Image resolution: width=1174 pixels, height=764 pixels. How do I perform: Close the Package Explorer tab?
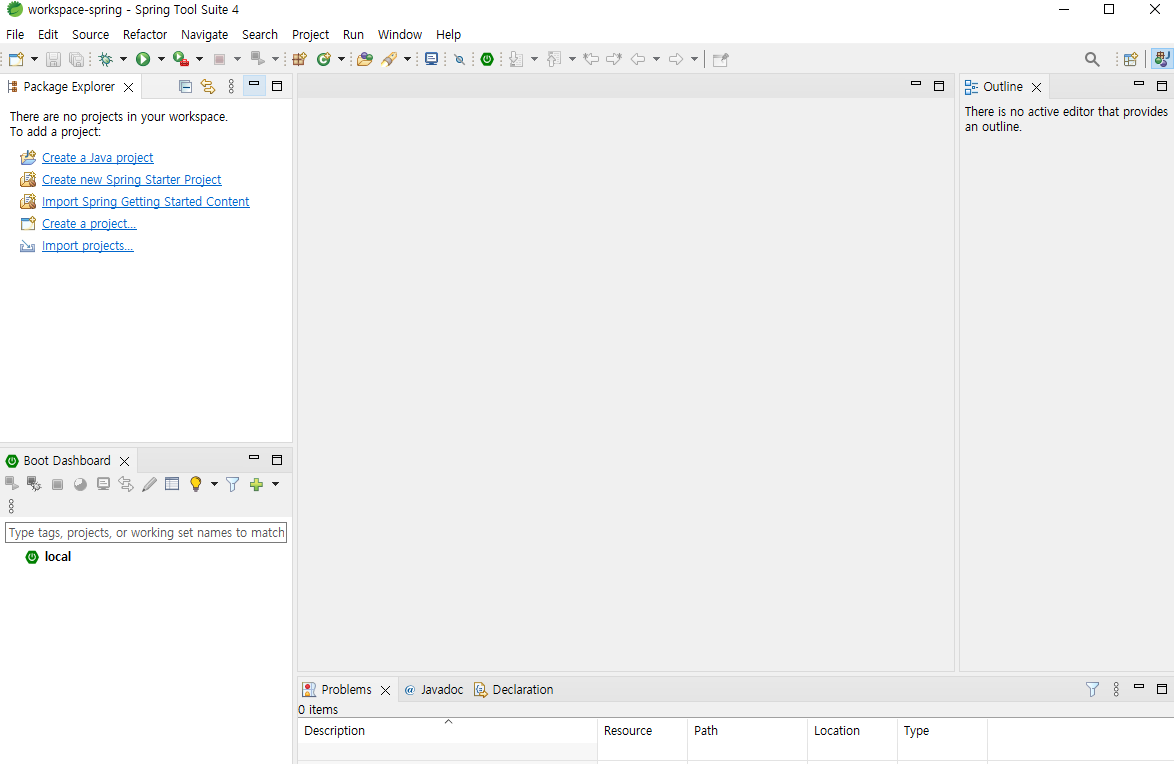point(129,87)
